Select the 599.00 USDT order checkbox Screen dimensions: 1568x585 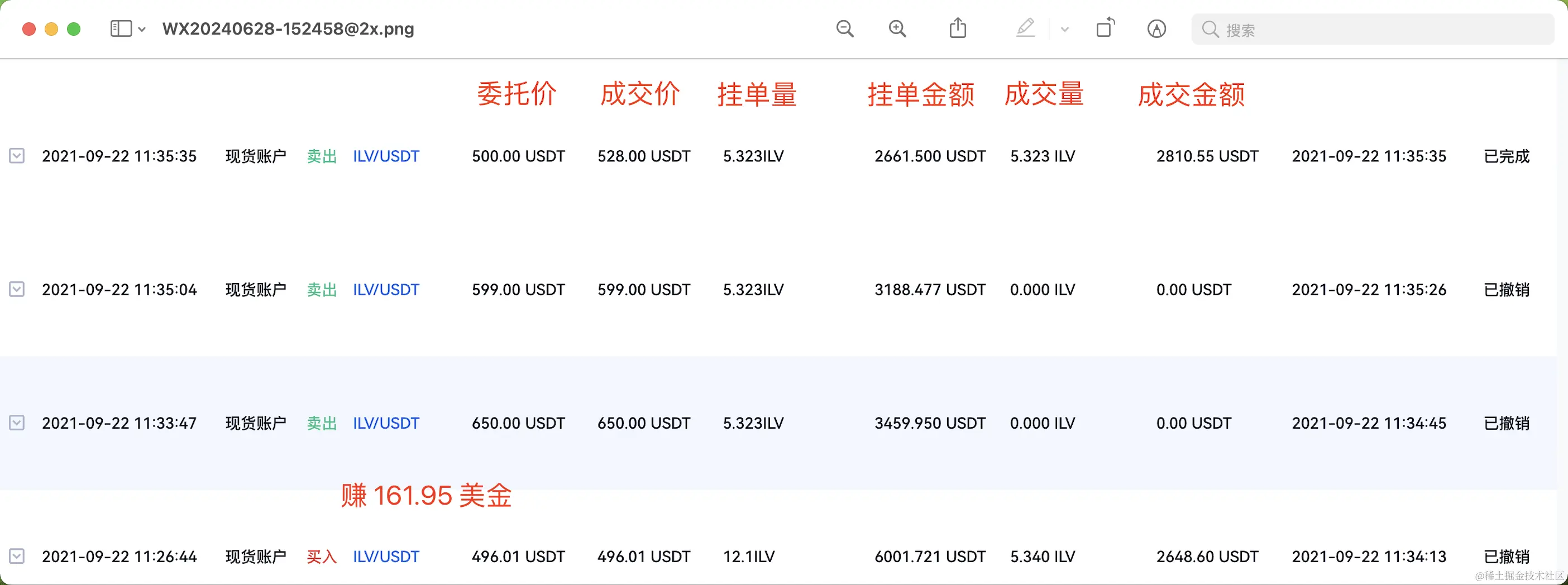point(16,289)
